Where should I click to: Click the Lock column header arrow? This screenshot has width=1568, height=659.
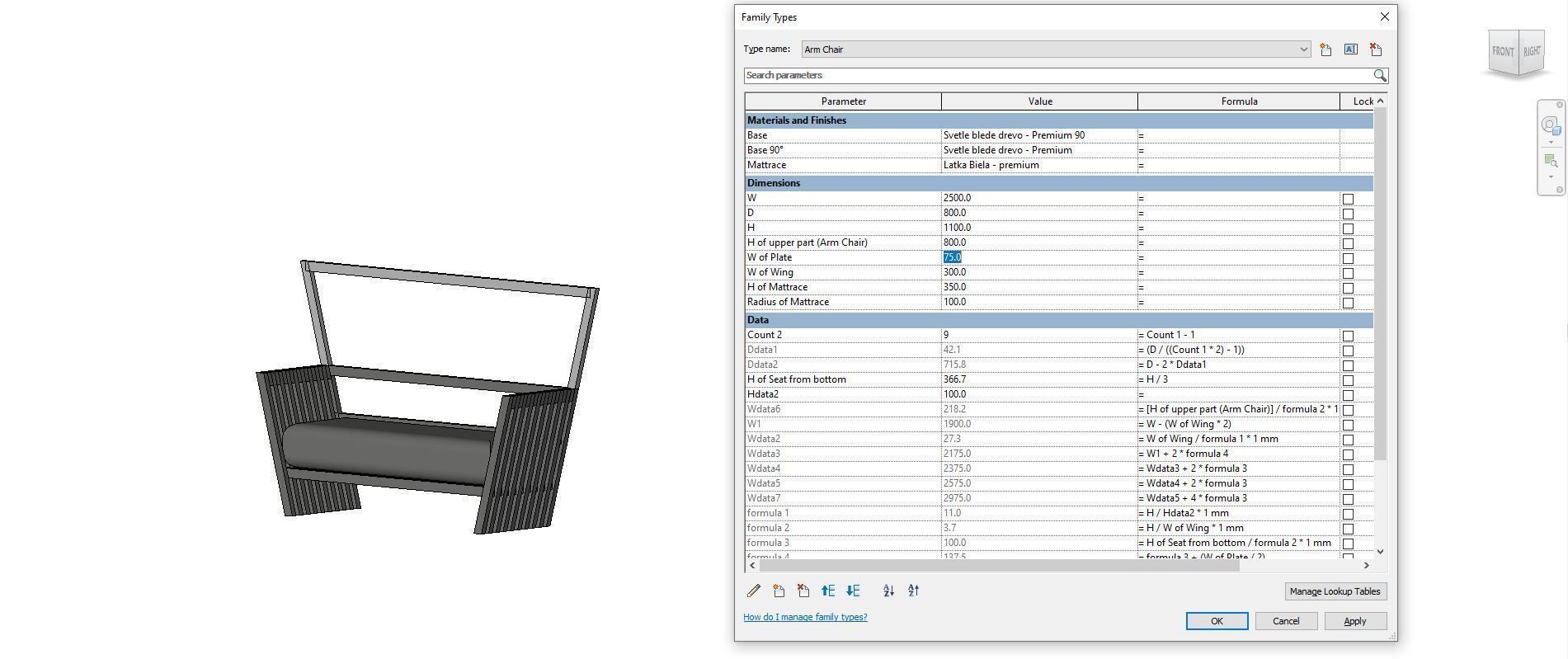1380,101
